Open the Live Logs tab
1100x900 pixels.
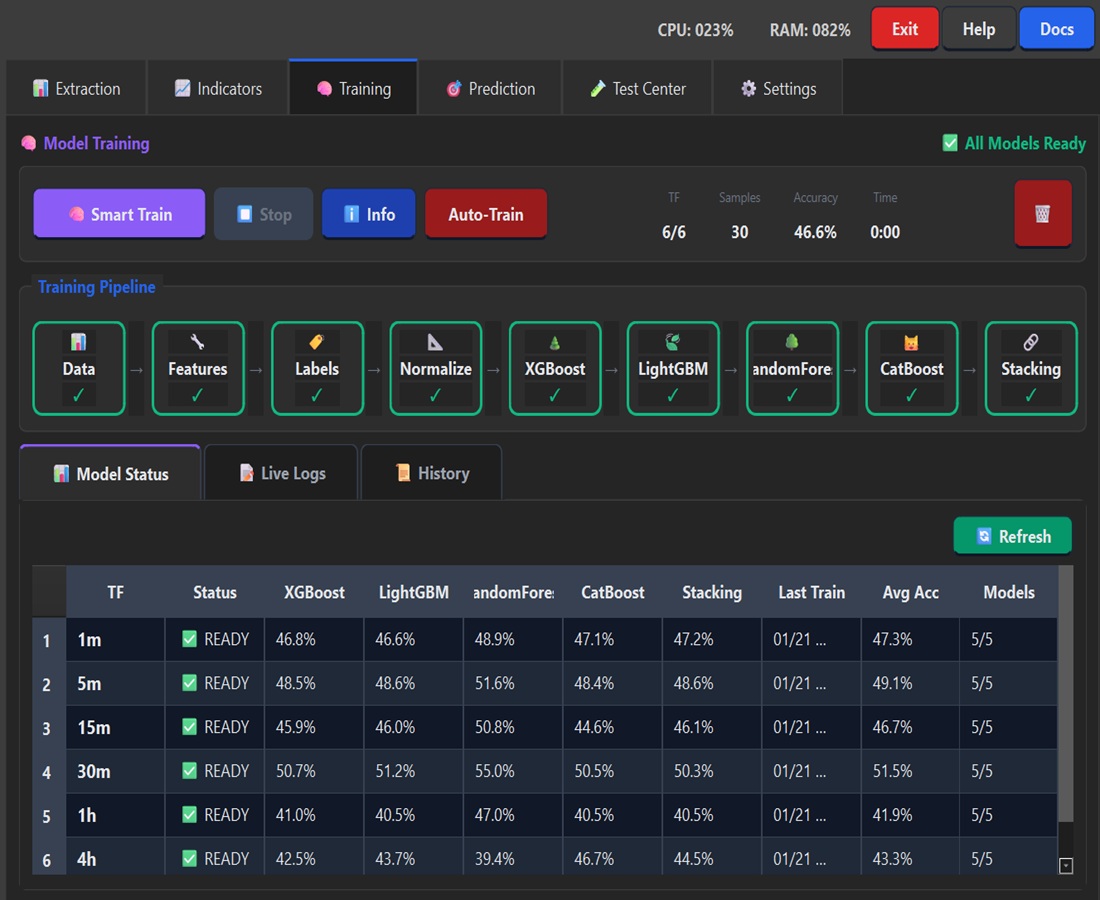click(281, 473)
